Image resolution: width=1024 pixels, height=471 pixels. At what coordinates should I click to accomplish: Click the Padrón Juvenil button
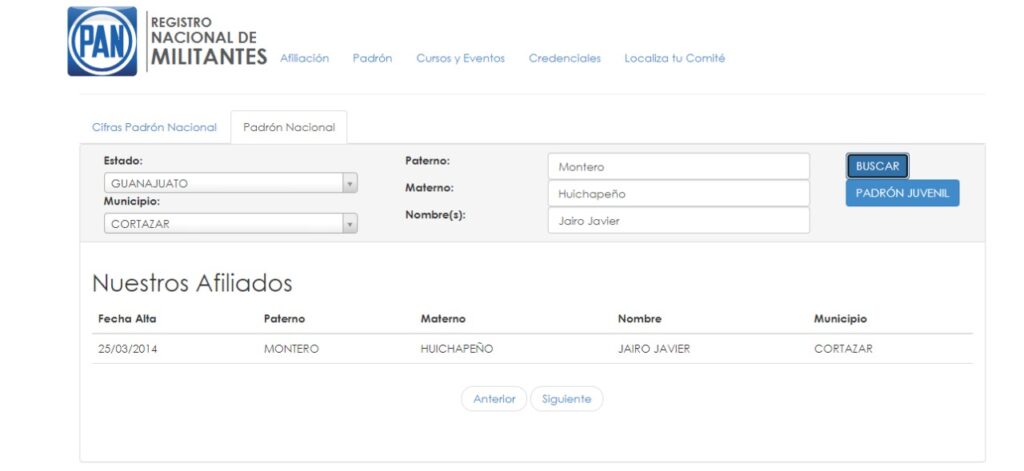pyautogui.click(x=902, y=193)
